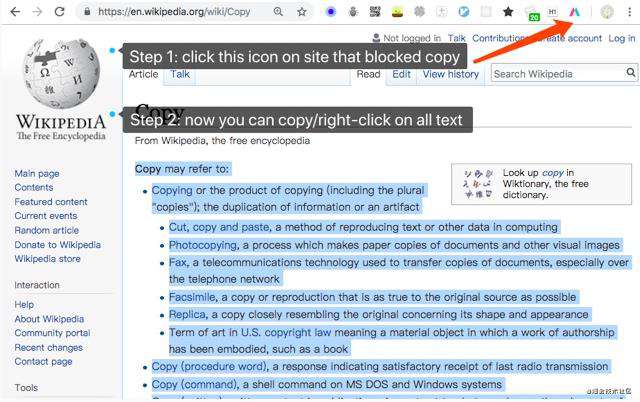Bookmark this page with the star outline icon
The height and width of the screenshot is (402, 640).
click(x=302, y=11)
